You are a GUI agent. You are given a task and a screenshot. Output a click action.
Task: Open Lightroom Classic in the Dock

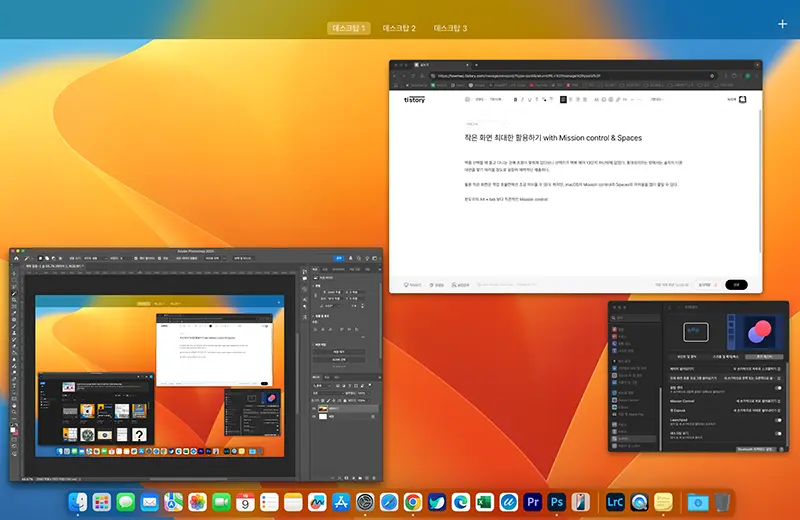point(615,503)
